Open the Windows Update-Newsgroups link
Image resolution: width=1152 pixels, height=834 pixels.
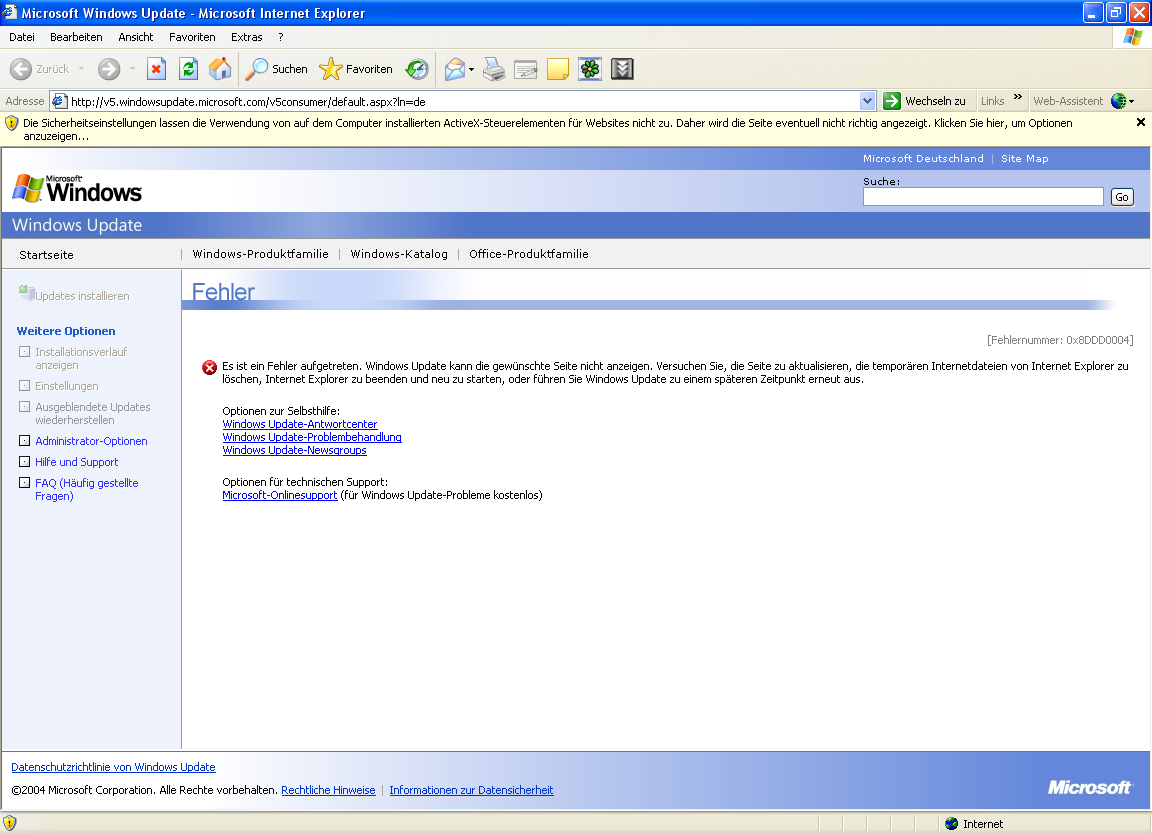295,450
